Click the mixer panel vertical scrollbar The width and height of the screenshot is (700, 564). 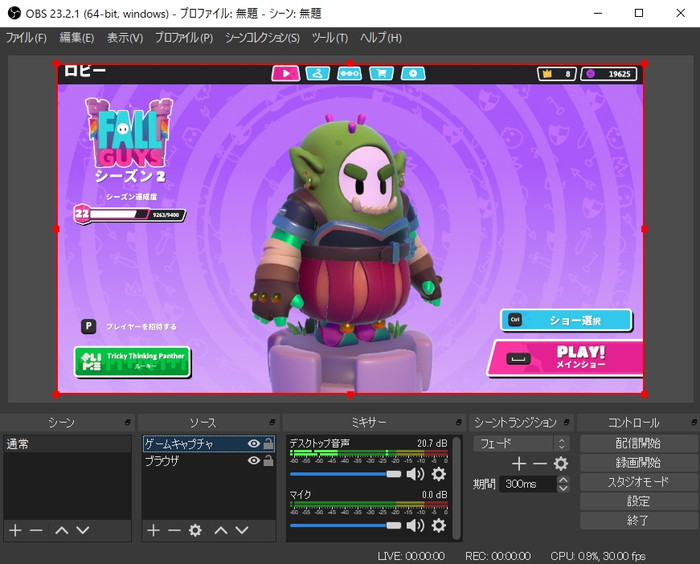[456, 488]
